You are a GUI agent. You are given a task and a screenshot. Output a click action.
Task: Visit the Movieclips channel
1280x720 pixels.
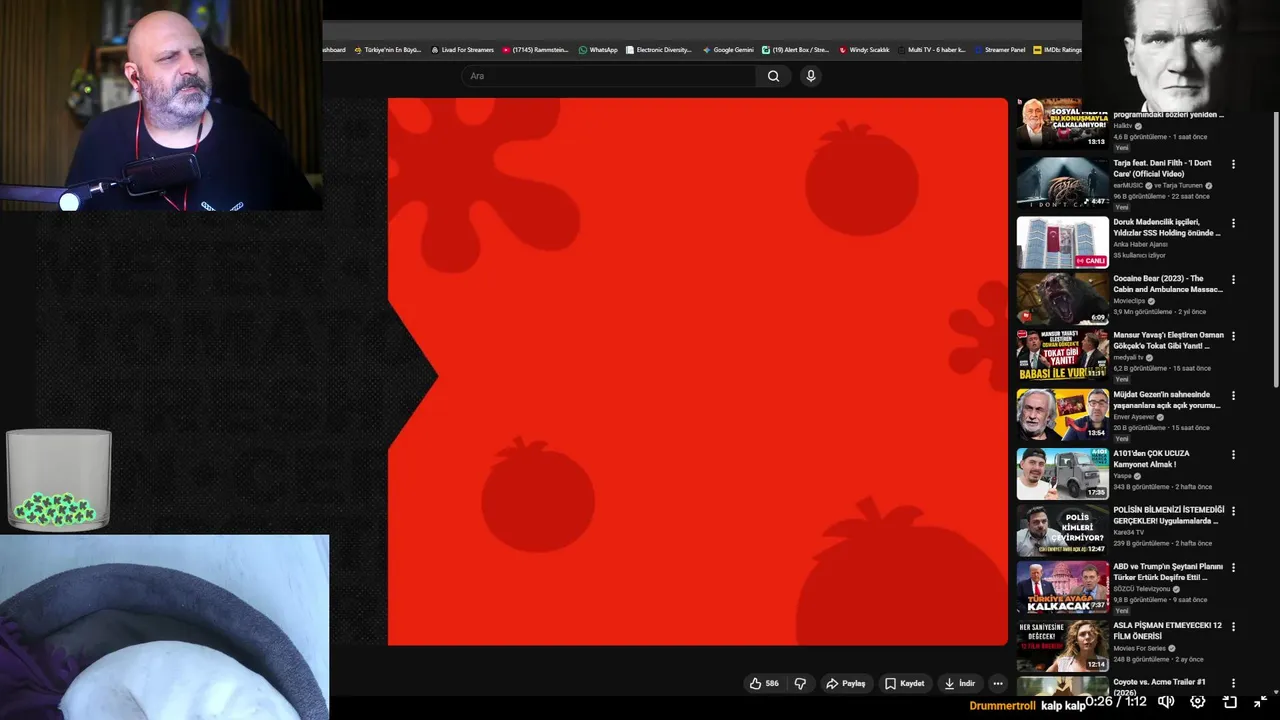pyautogui.click(x=1129, y=301)
